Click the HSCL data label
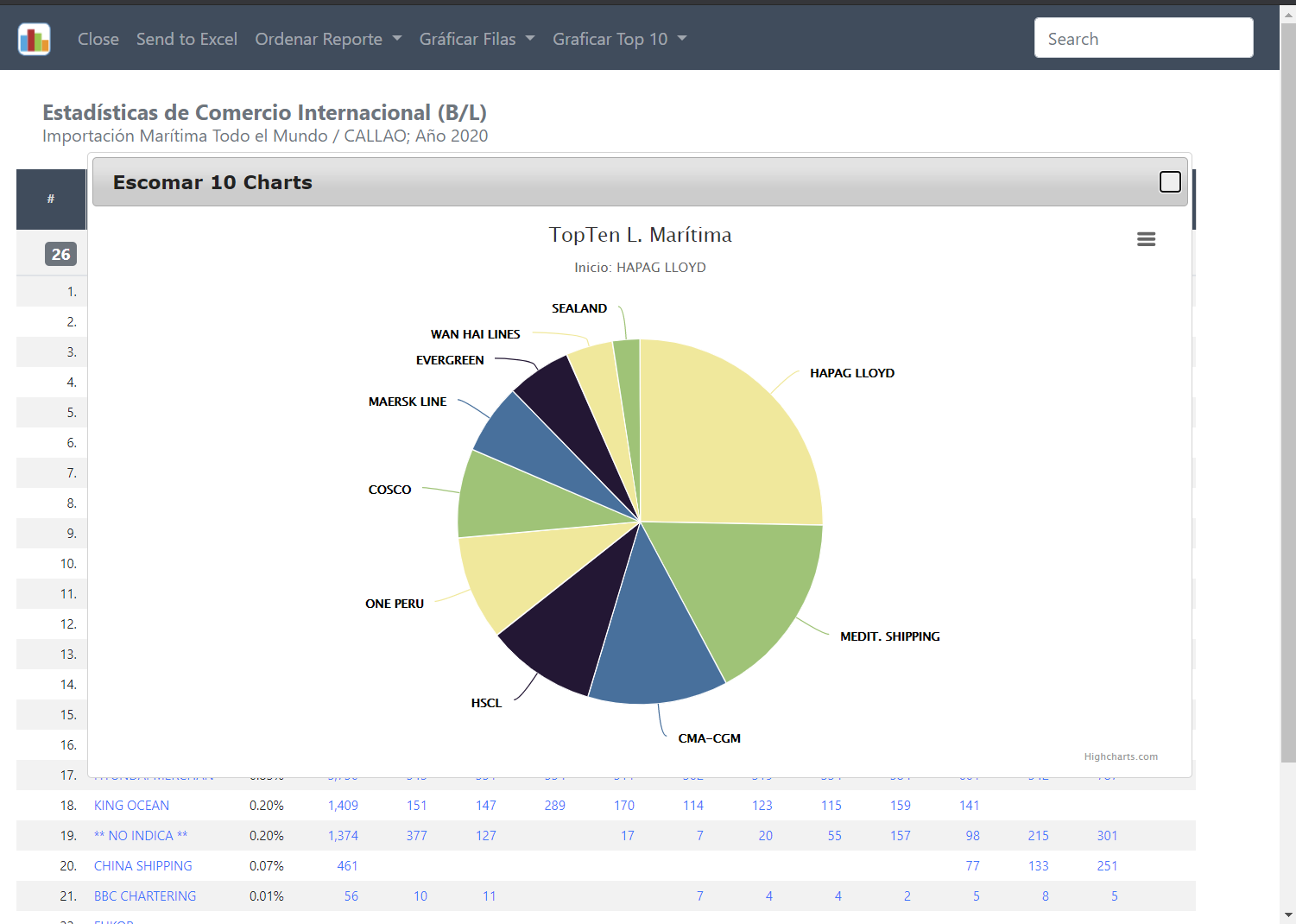 (x=486, y=703)
